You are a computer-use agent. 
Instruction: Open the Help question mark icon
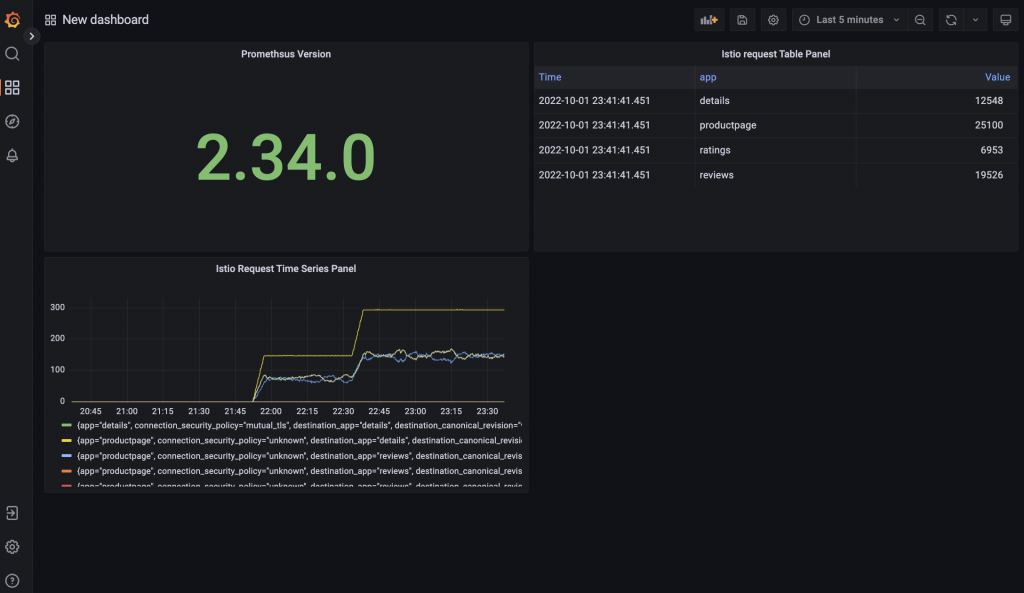(x=12, y=581)
